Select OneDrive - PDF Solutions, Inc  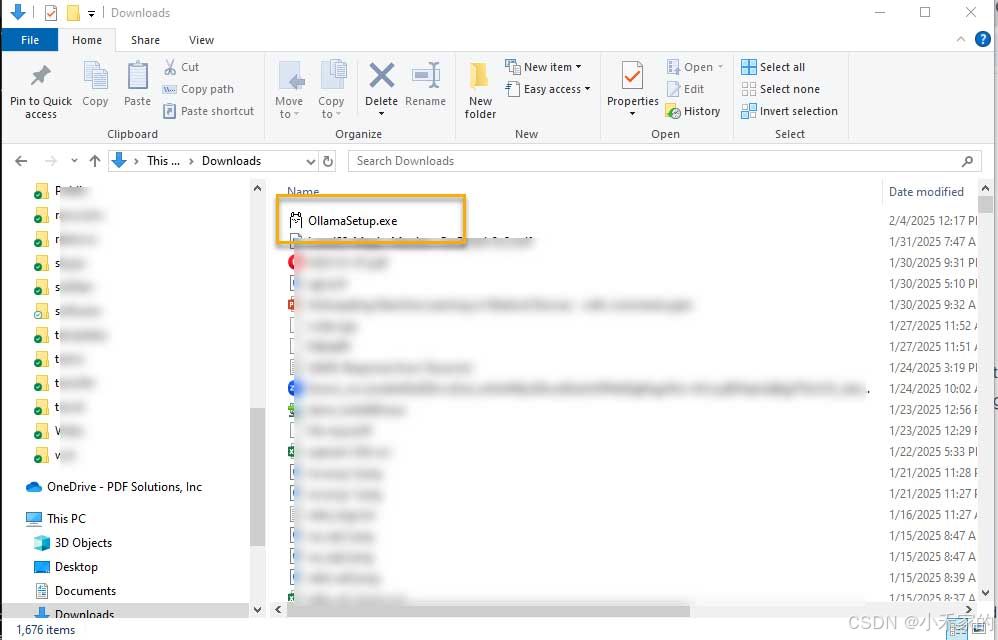pyautogui.click(x=124, y=487)
